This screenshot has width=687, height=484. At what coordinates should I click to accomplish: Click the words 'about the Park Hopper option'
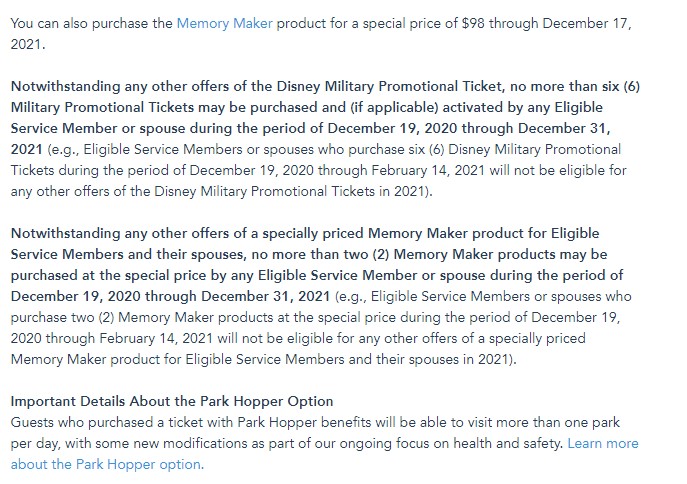[106, 464]
